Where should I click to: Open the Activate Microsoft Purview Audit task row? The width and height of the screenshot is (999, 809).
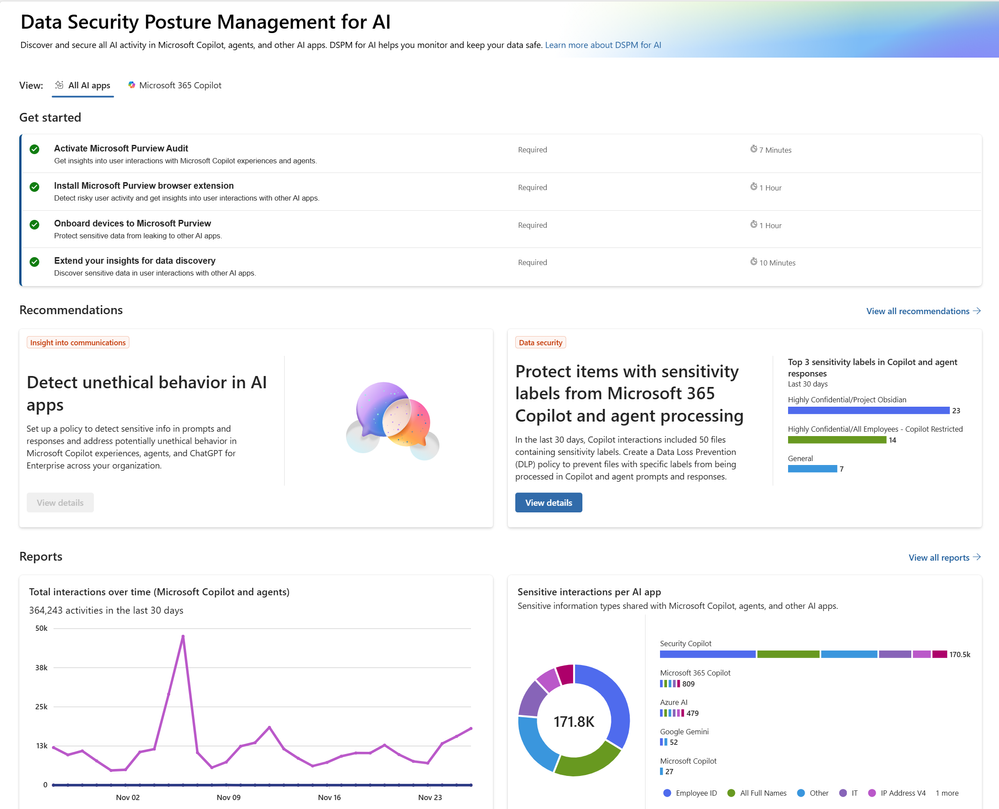point(501,154)
